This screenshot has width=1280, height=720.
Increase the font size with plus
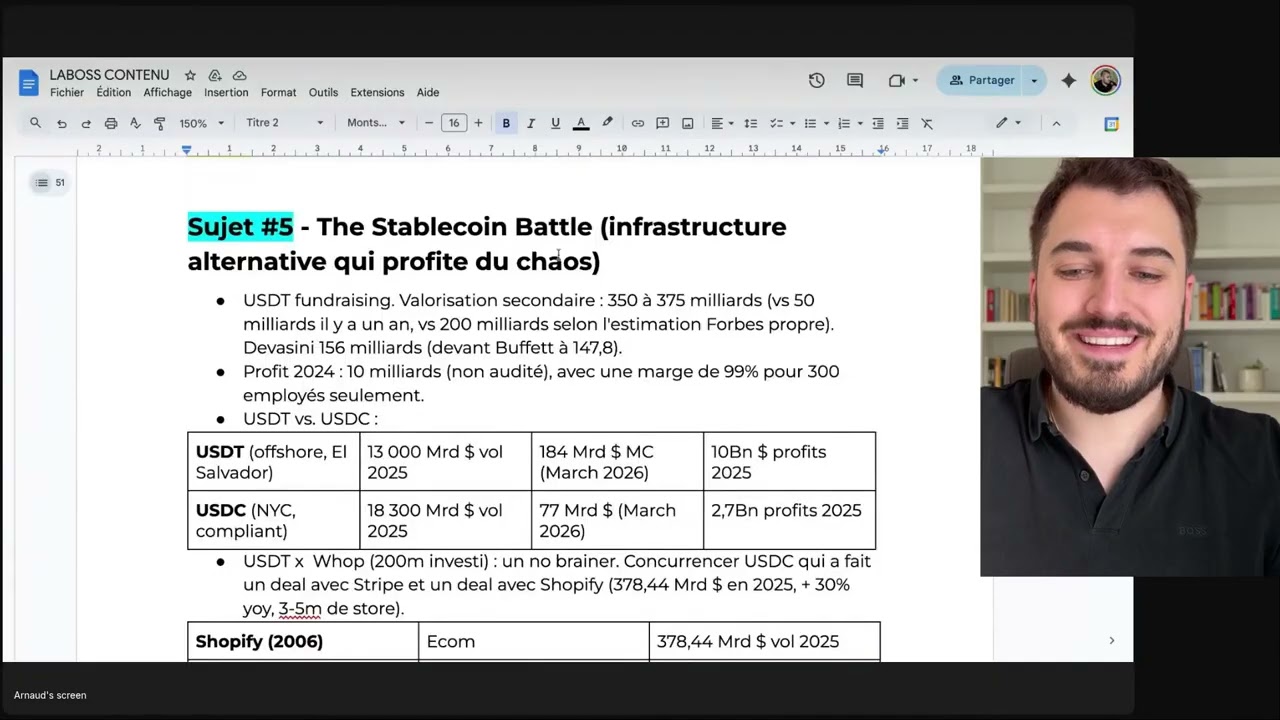478,123
